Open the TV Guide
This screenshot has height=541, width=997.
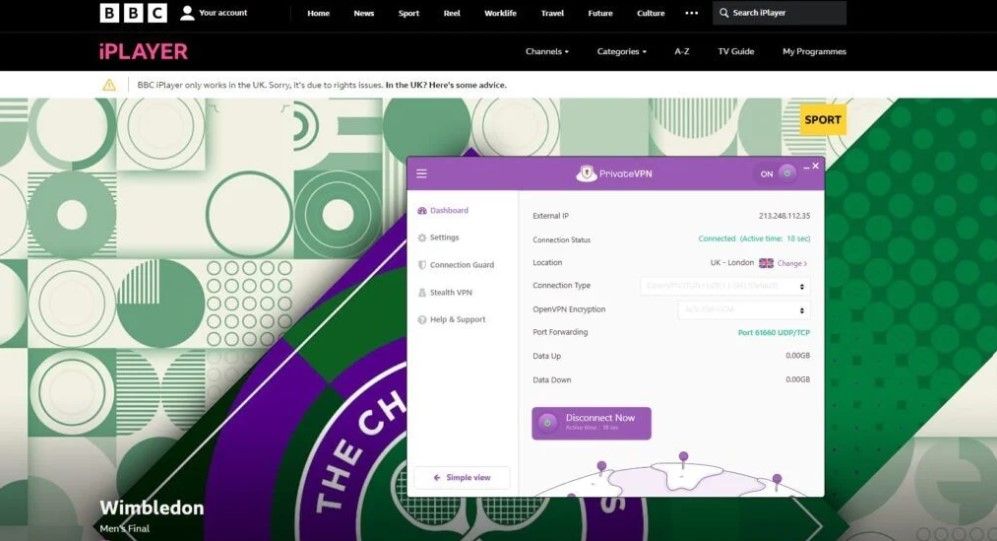click(736, 51)
